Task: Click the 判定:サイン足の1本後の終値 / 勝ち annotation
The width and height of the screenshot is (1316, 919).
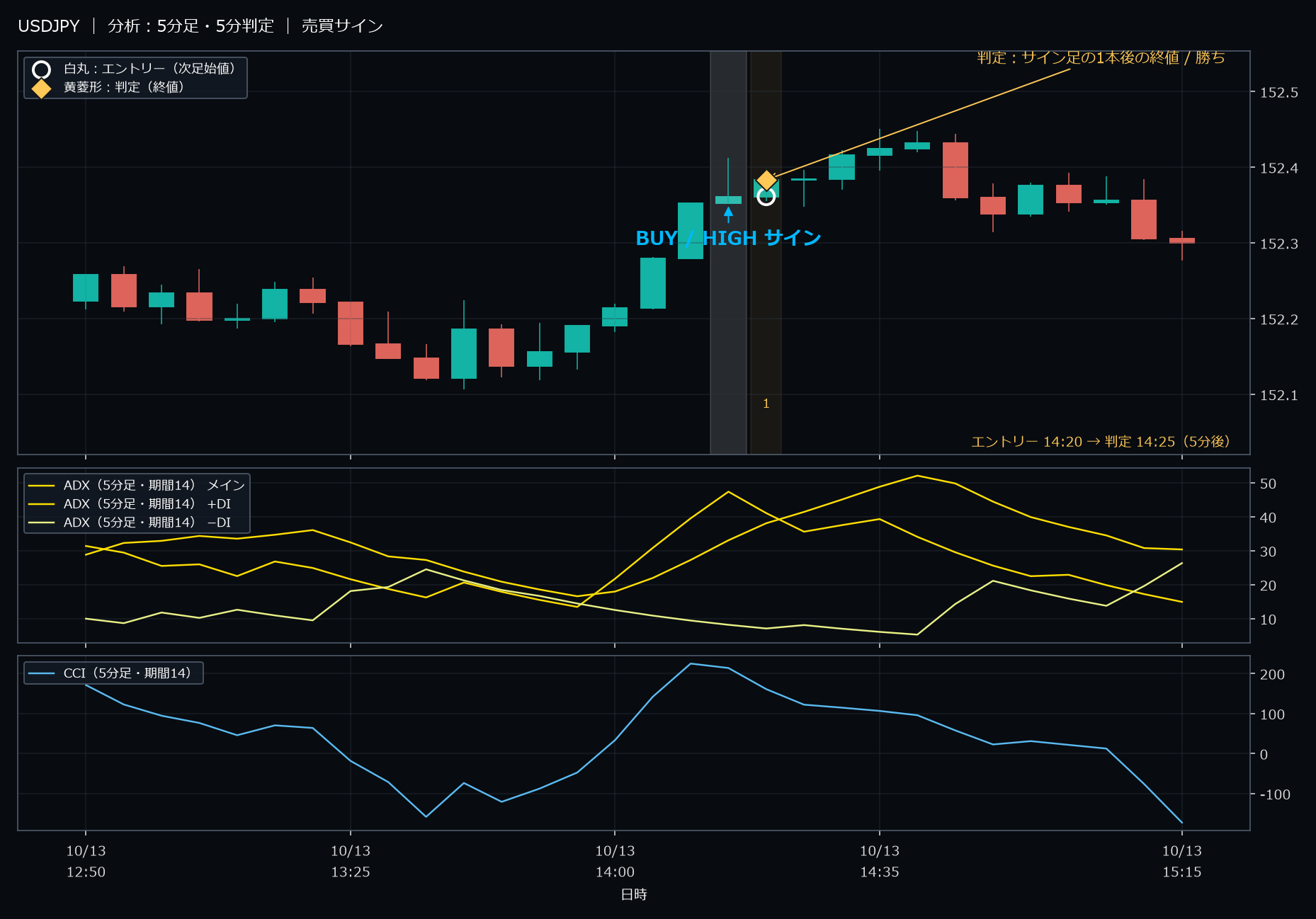Action: pos(1101,57)
